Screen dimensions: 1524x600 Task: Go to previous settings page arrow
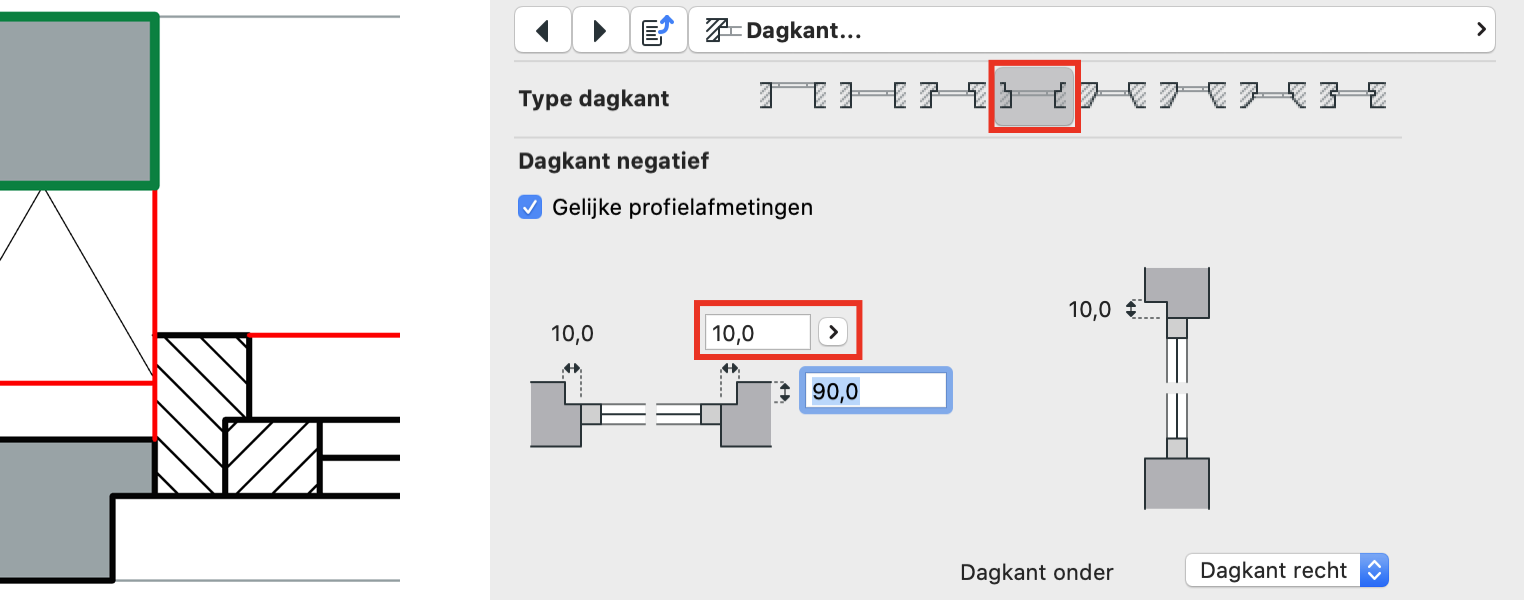(x=543, y=31)
